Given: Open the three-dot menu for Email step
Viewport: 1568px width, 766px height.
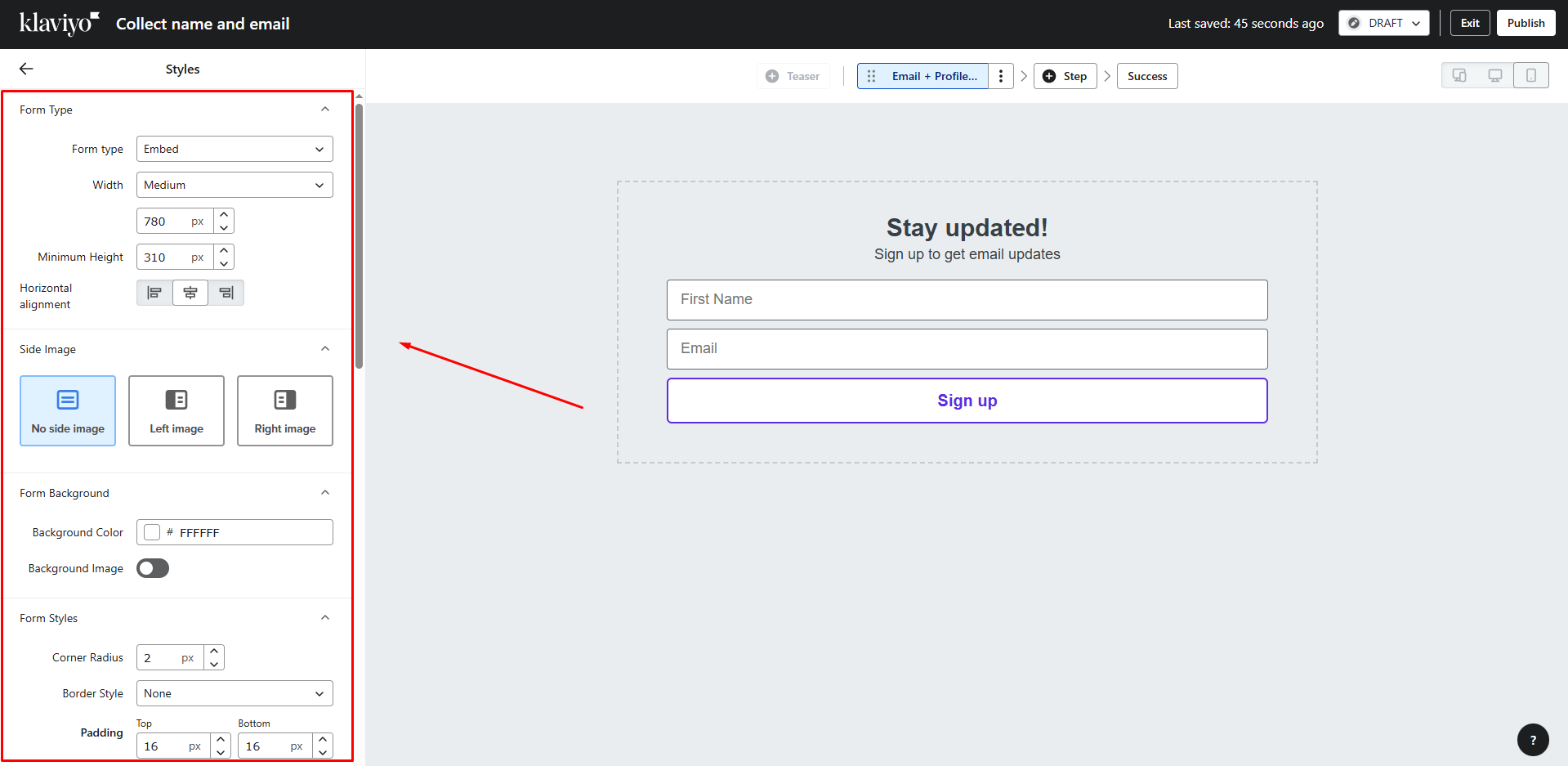Looking at the screenshot, I should (x=1001, y=76).
